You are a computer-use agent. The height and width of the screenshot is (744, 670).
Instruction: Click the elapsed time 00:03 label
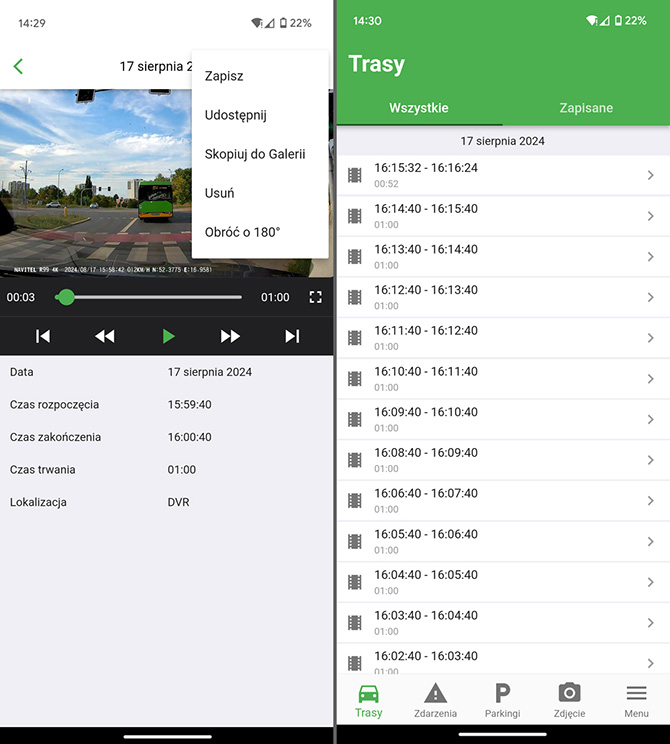20,298
